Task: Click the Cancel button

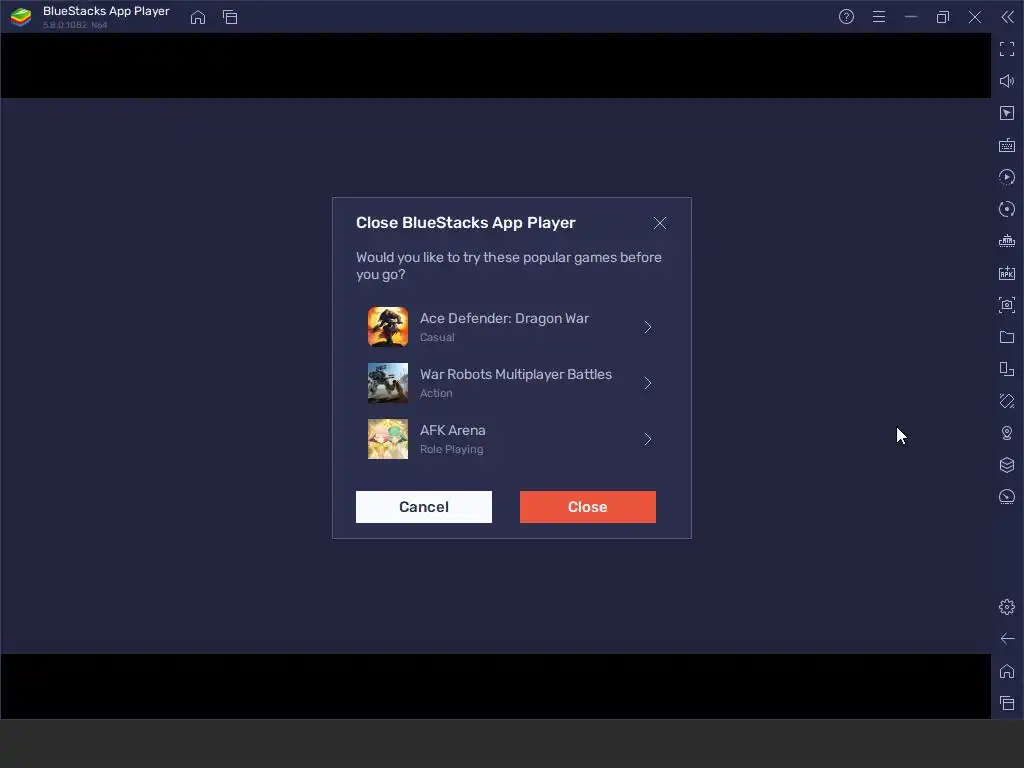Action: tap(424, 507)
